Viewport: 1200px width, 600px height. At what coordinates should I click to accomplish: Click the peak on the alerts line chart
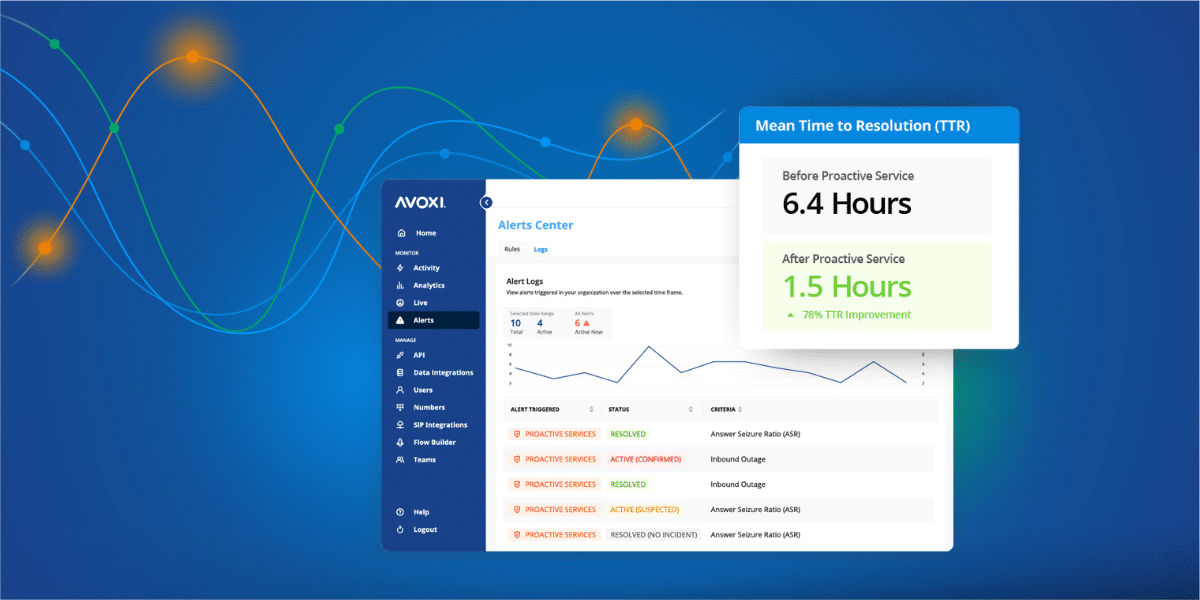[649, 348]
